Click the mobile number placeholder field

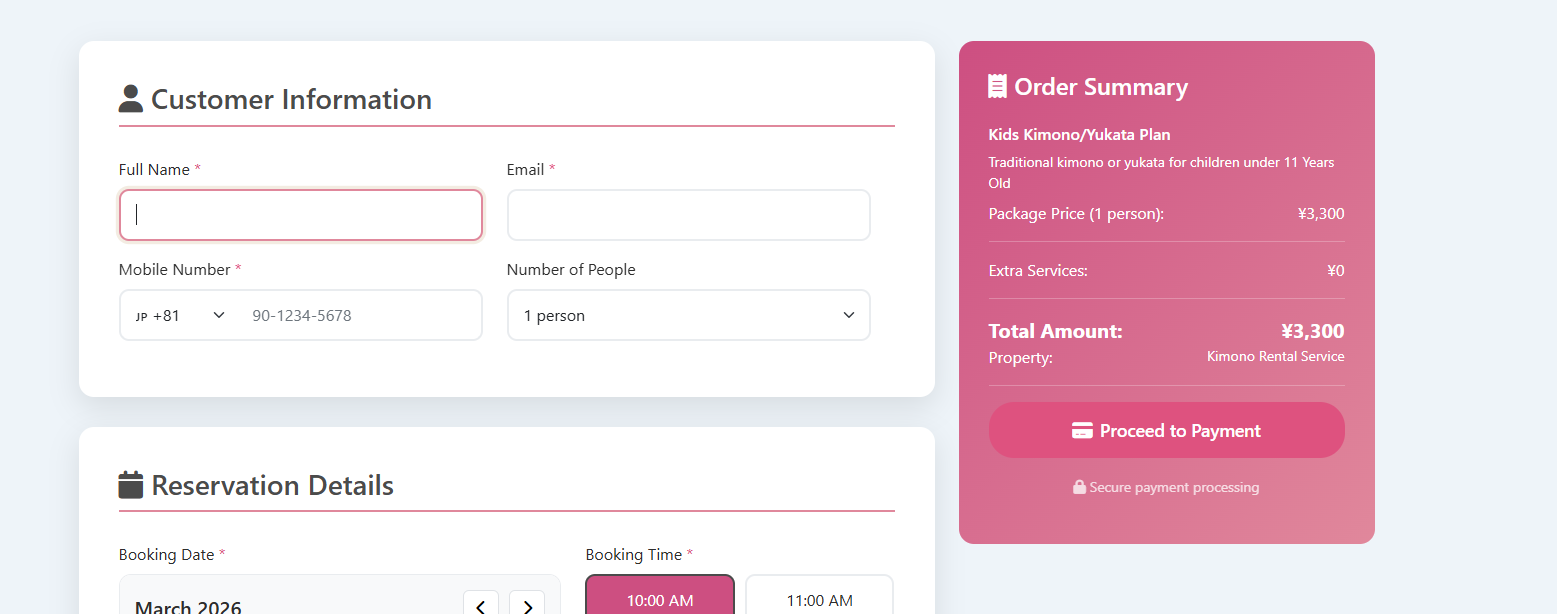tap(360, 315)
